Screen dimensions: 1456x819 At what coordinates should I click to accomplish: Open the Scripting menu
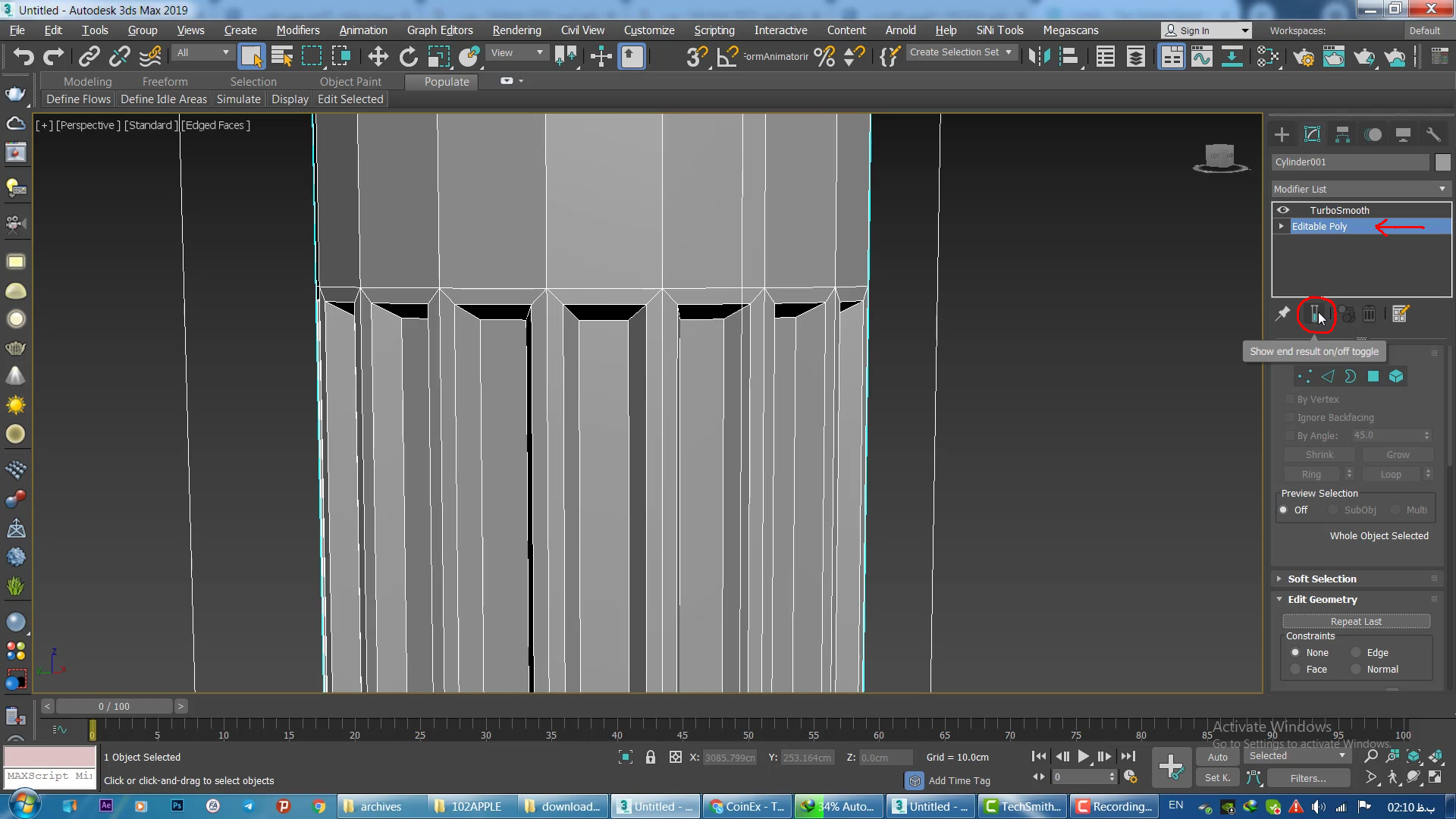714,30
